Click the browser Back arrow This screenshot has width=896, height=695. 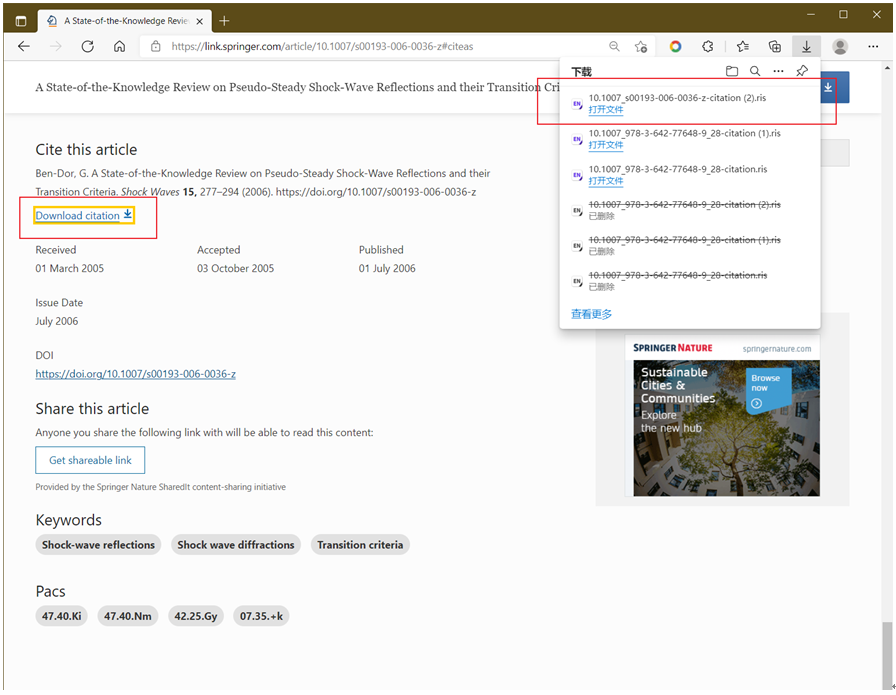point(23,46)
